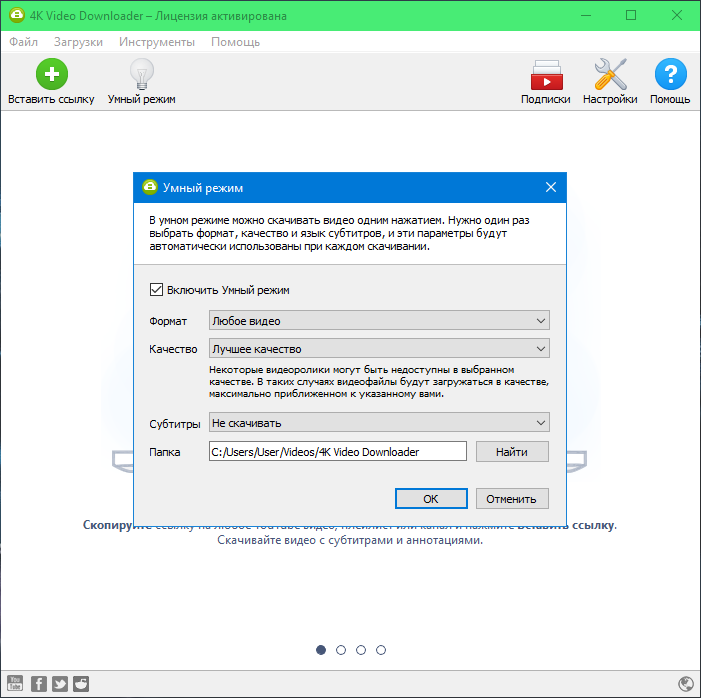Click the Качество label
Viewport: 701px width, 698px height.
tap(173, 349)
